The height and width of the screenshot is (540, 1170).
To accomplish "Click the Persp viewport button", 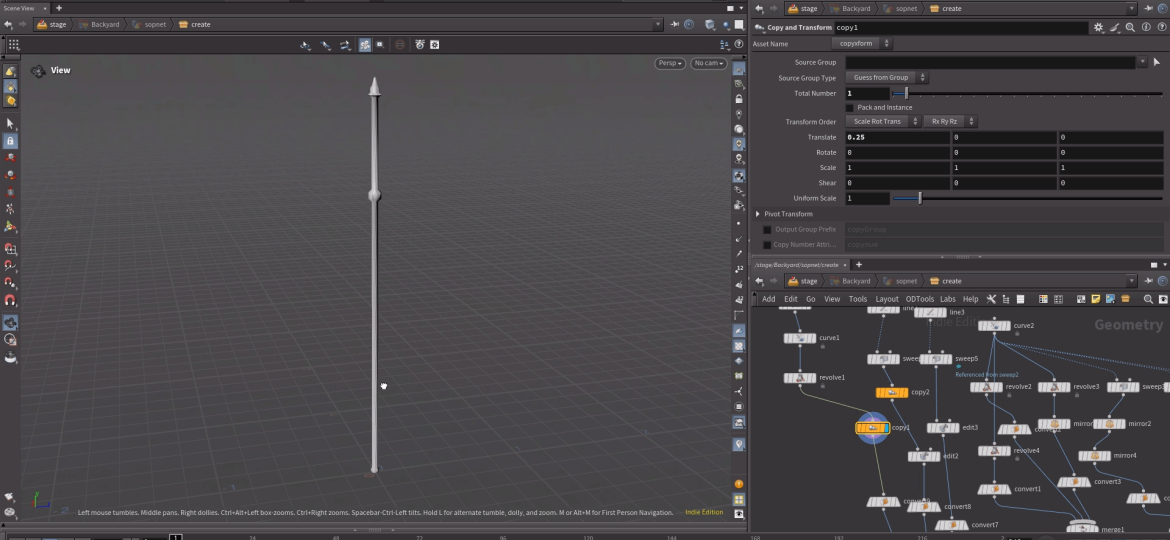I will pos(670,63).
